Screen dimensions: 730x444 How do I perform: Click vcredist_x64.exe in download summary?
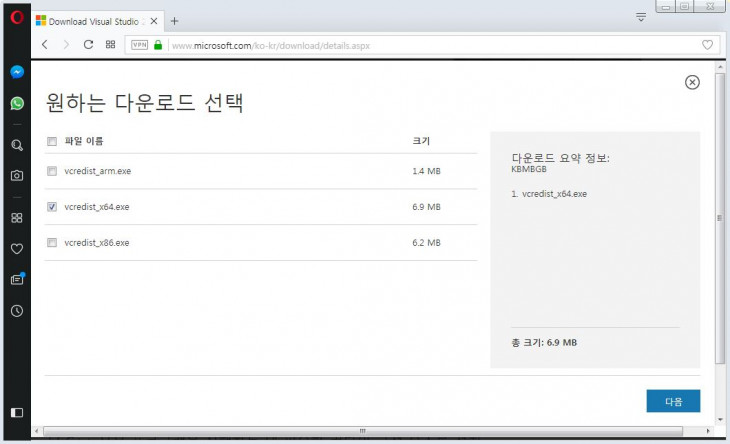(x=554, y=194)
